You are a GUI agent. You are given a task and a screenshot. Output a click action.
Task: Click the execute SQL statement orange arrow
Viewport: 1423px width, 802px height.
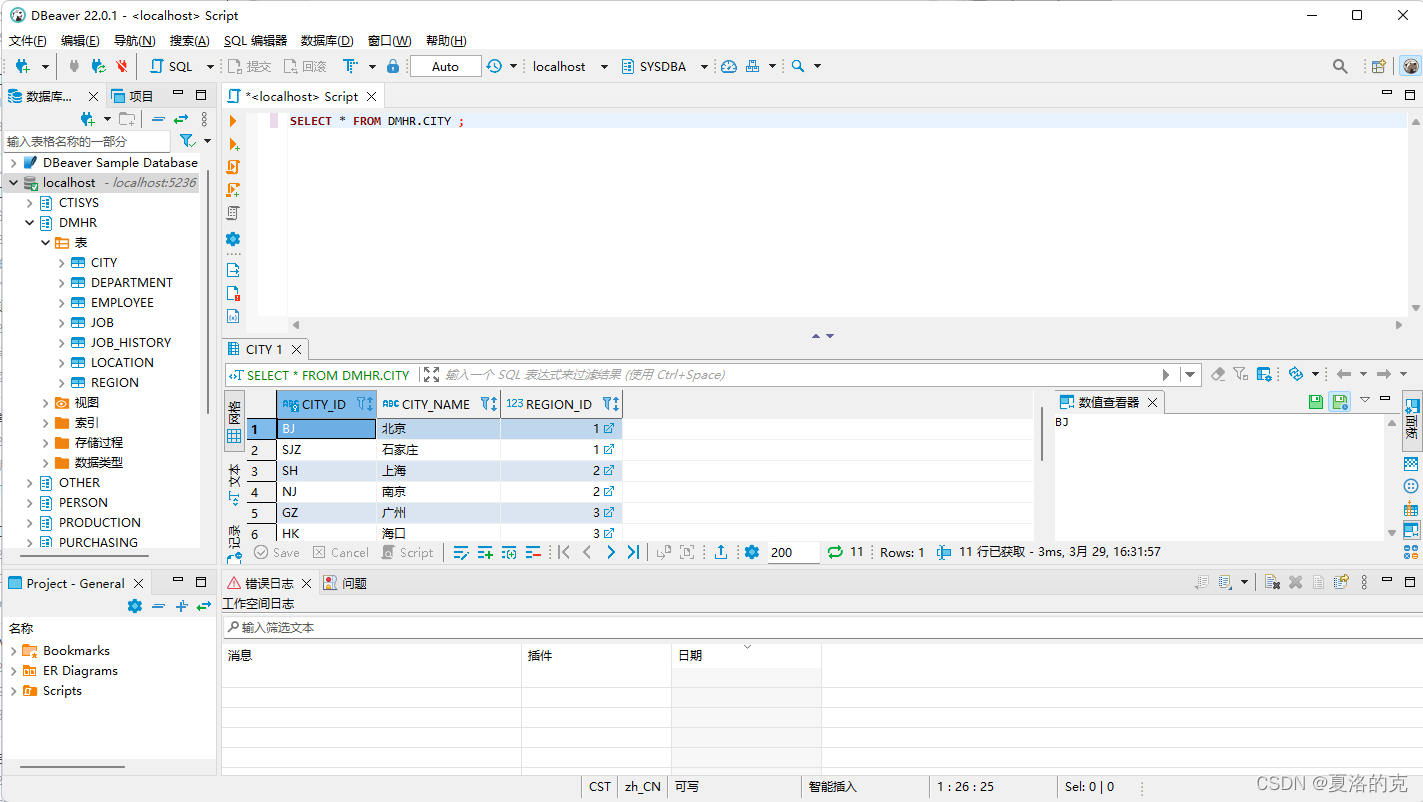point(233,121)
